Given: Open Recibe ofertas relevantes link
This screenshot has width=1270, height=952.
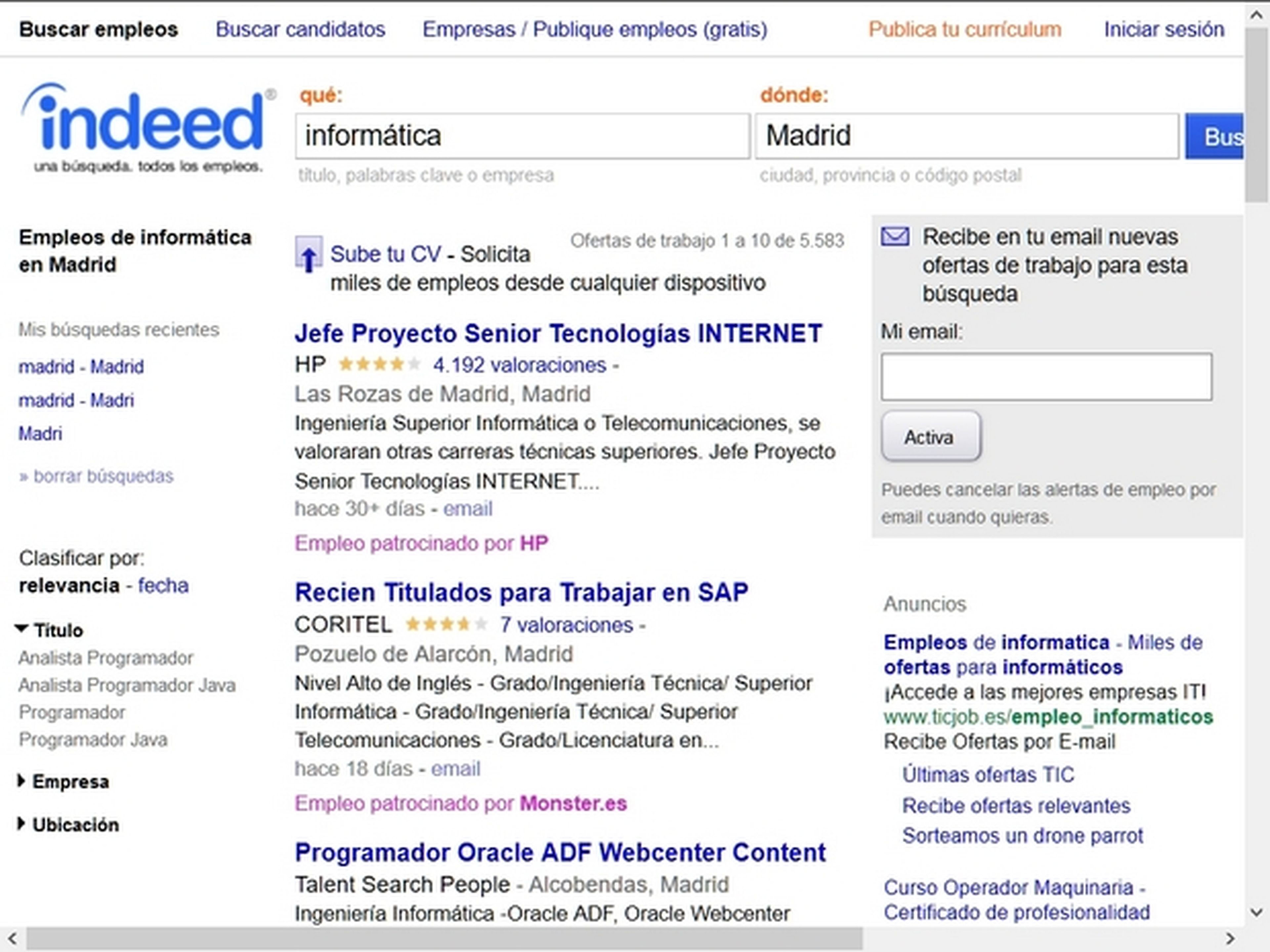Looking at the screenshot, I should coord(1016,806).
